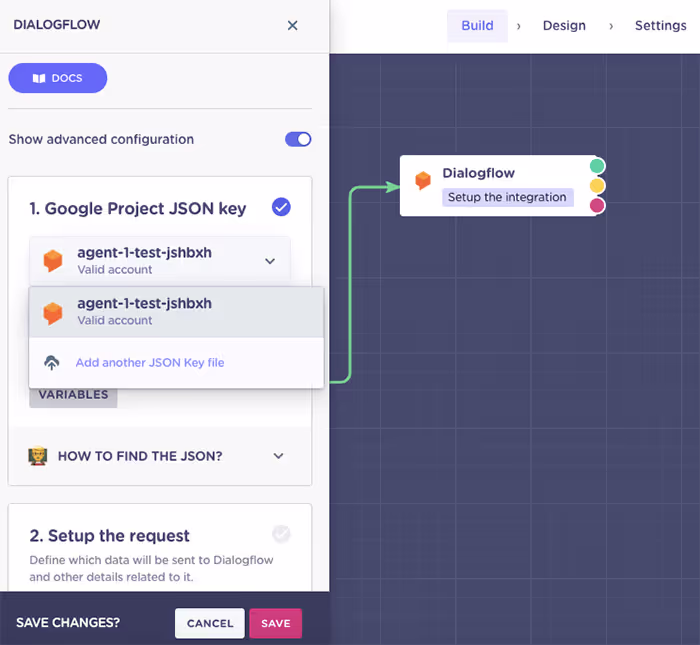Switch to the Design tab
Screen dimensions: 700x645
click(564, 25)
